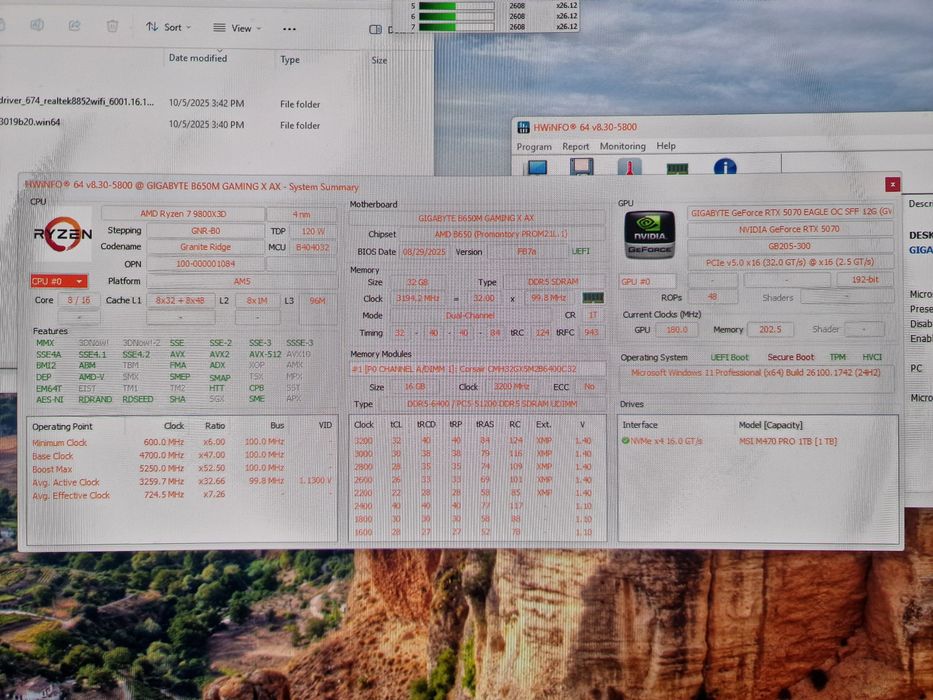Click the DDR5-6400 module type field

(x=494, y=404)
